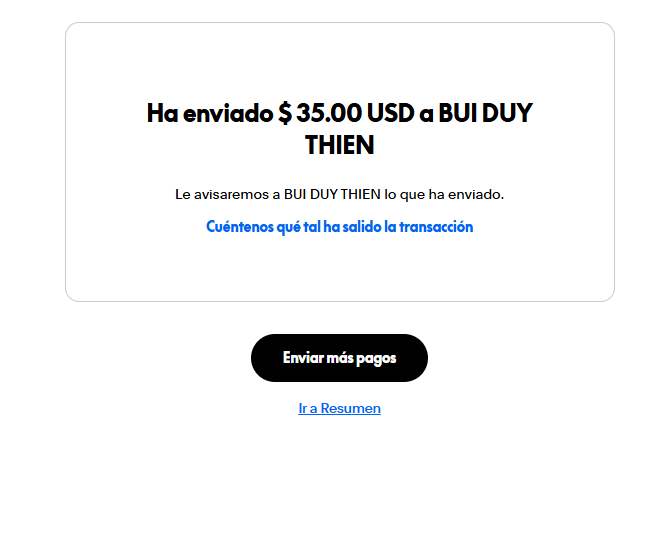Click the USD currency label in heading
This screenshot has height=542, width=671.
(391, 113)
